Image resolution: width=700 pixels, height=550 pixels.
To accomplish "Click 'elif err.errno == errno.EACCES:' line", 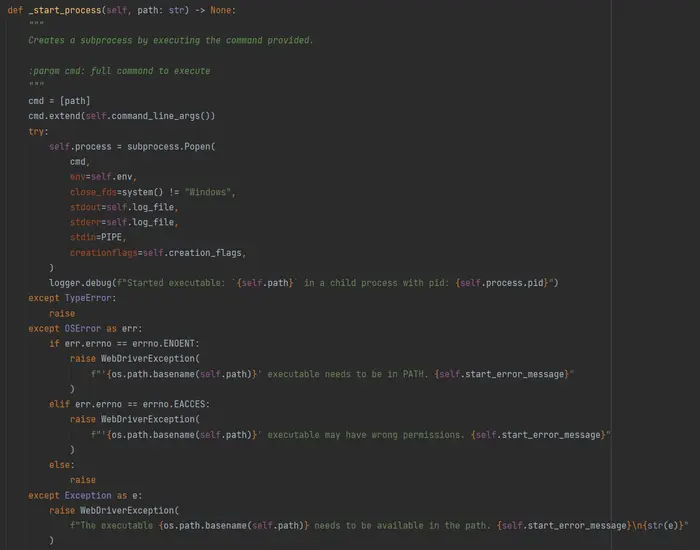I will [x=129, y=404].
